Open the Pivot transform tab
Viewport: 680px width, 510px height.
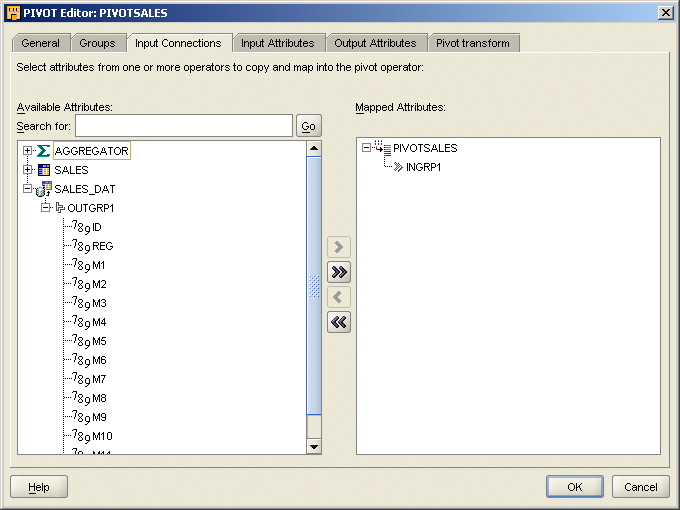tap(473, 43)
